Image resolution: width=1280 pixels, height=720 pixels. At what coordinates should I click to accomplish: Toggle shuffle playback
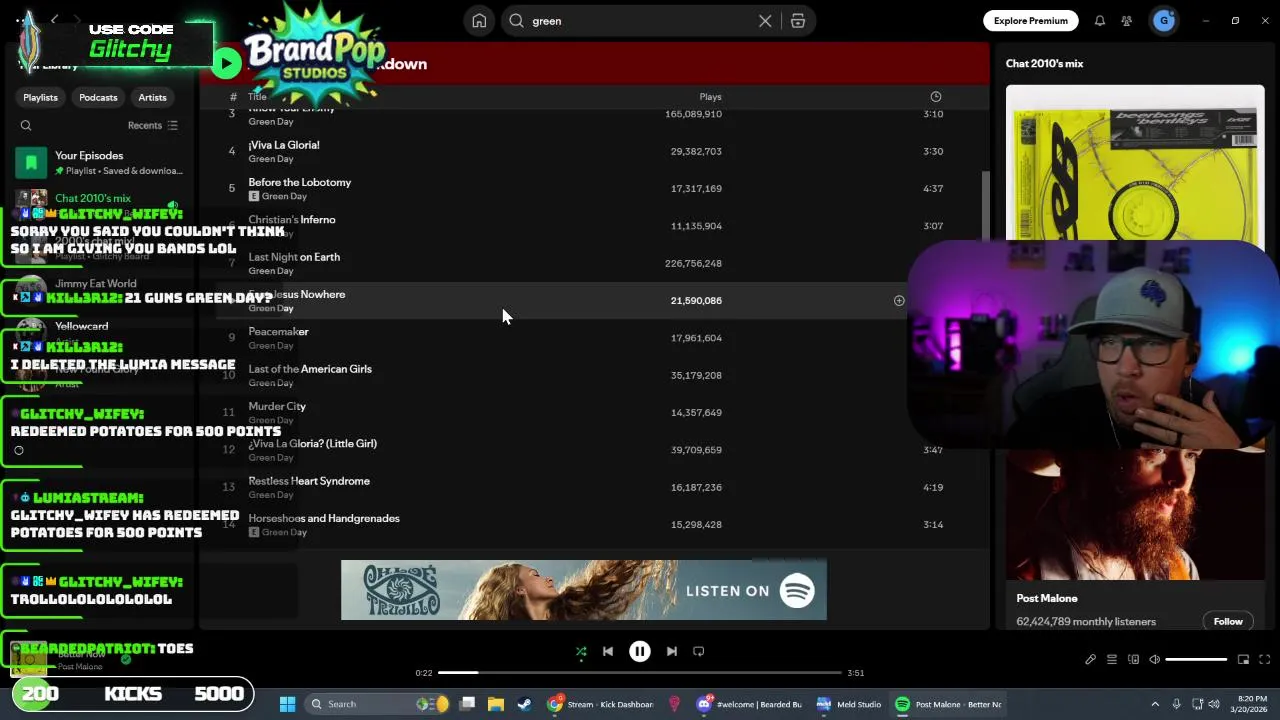pos(581,652)
